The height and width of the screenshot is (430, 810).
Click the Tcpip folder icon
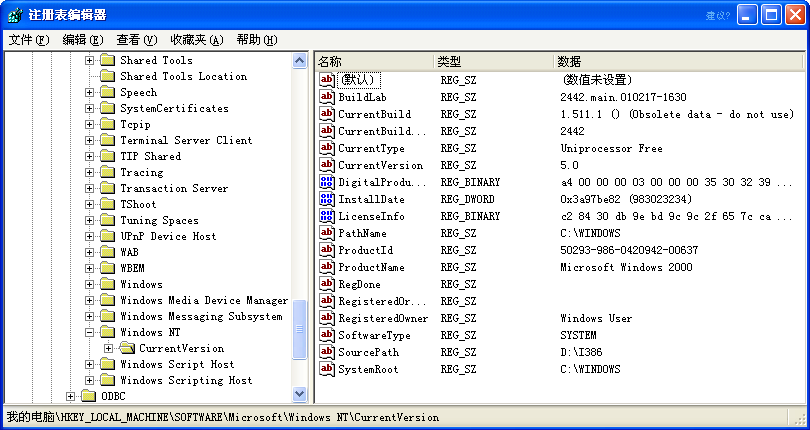pyautogui.click(x=107, y=124)
